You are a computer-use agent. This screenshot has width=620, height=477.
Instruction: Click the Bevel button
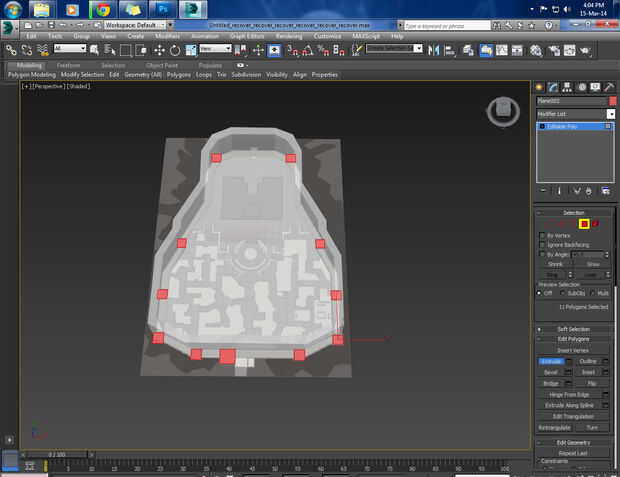tap(551, 372)
